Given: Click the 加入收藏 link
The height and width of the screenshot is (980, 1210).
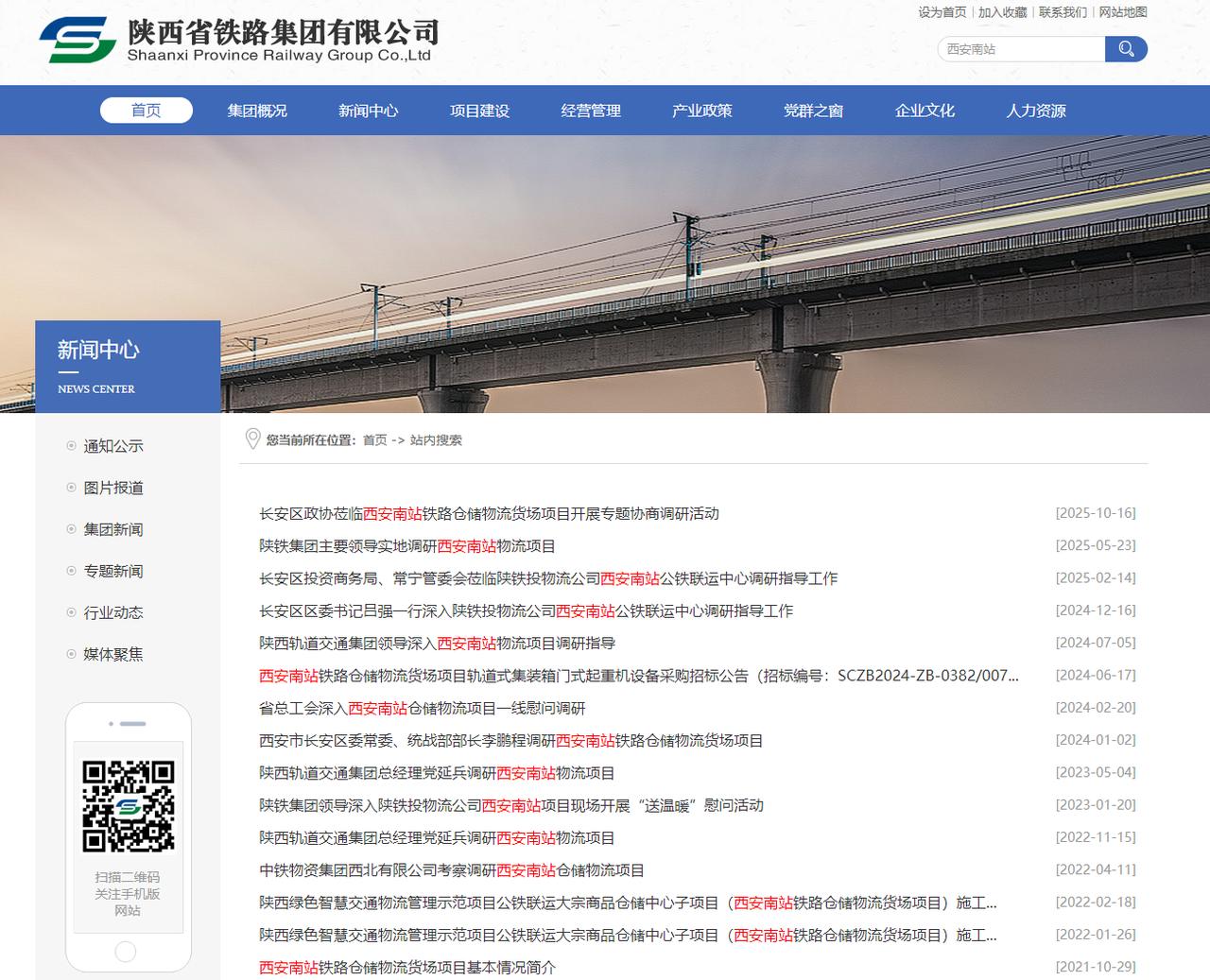Looking at the screenshot, I should [1003, 12].
